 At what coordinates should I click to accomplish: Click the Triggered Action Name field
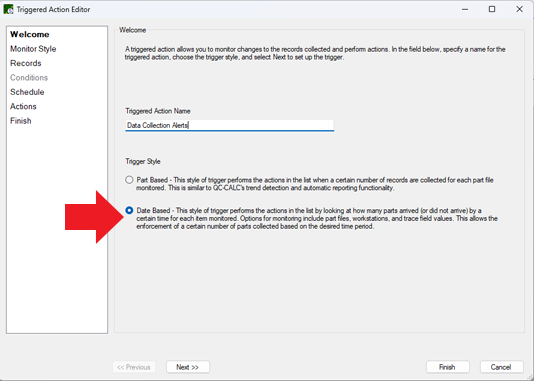[x=229, y=125]
